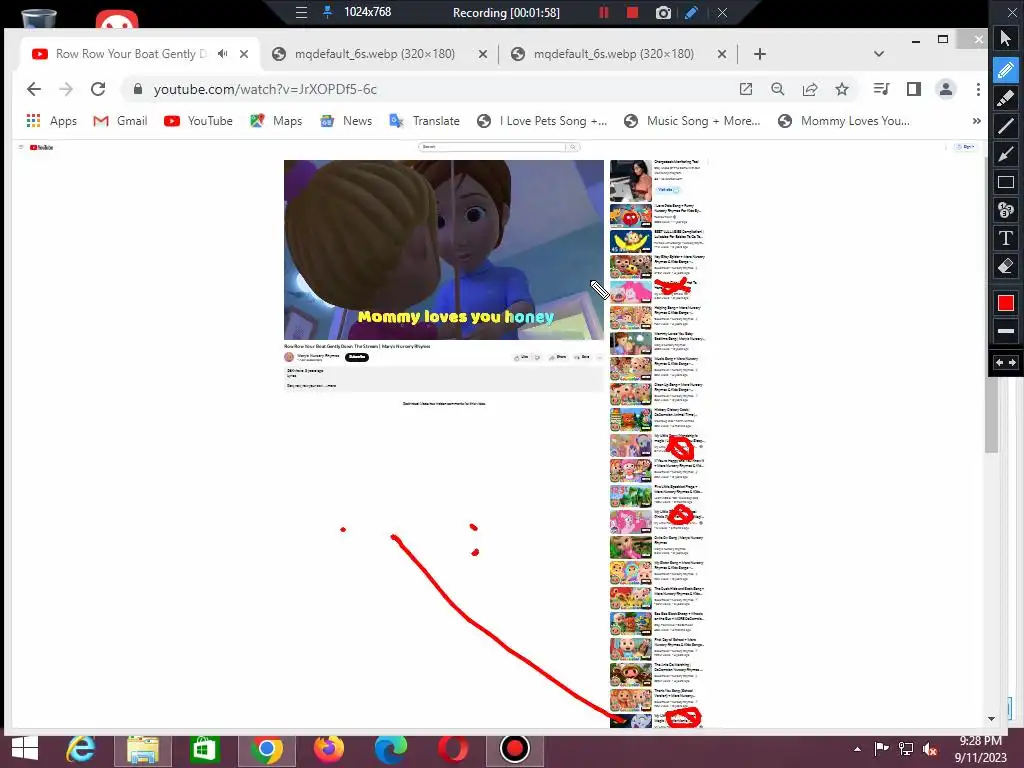Toggle the recorder toolbar pin

tap(327, 12)
